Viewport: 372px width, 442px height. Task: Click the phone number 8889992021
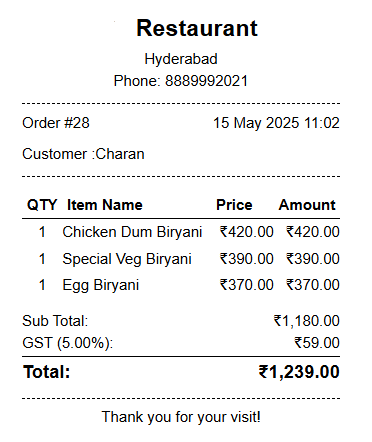(x=206, y=81)
